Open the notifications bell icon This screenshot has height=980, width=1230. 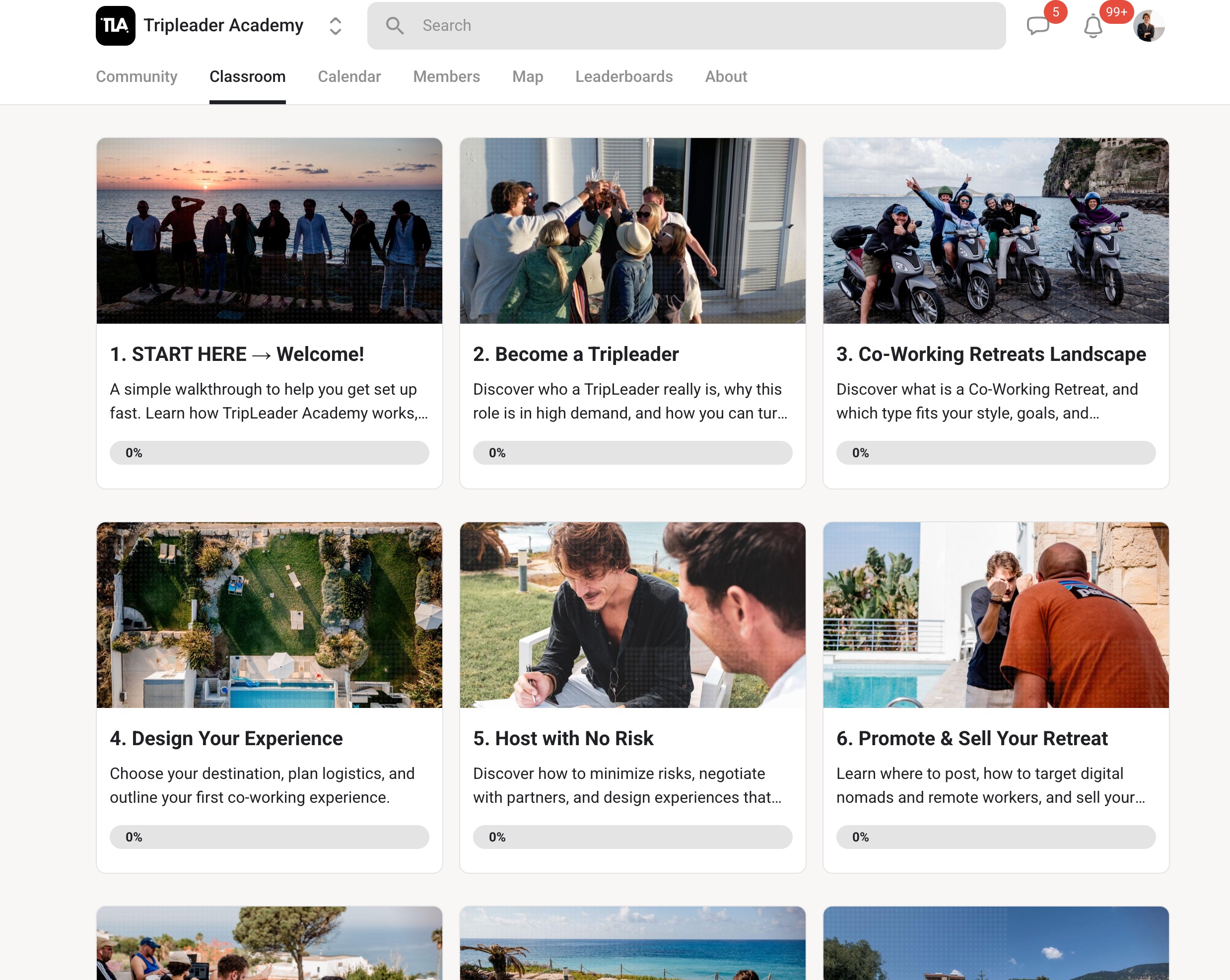pos(1093,27)
